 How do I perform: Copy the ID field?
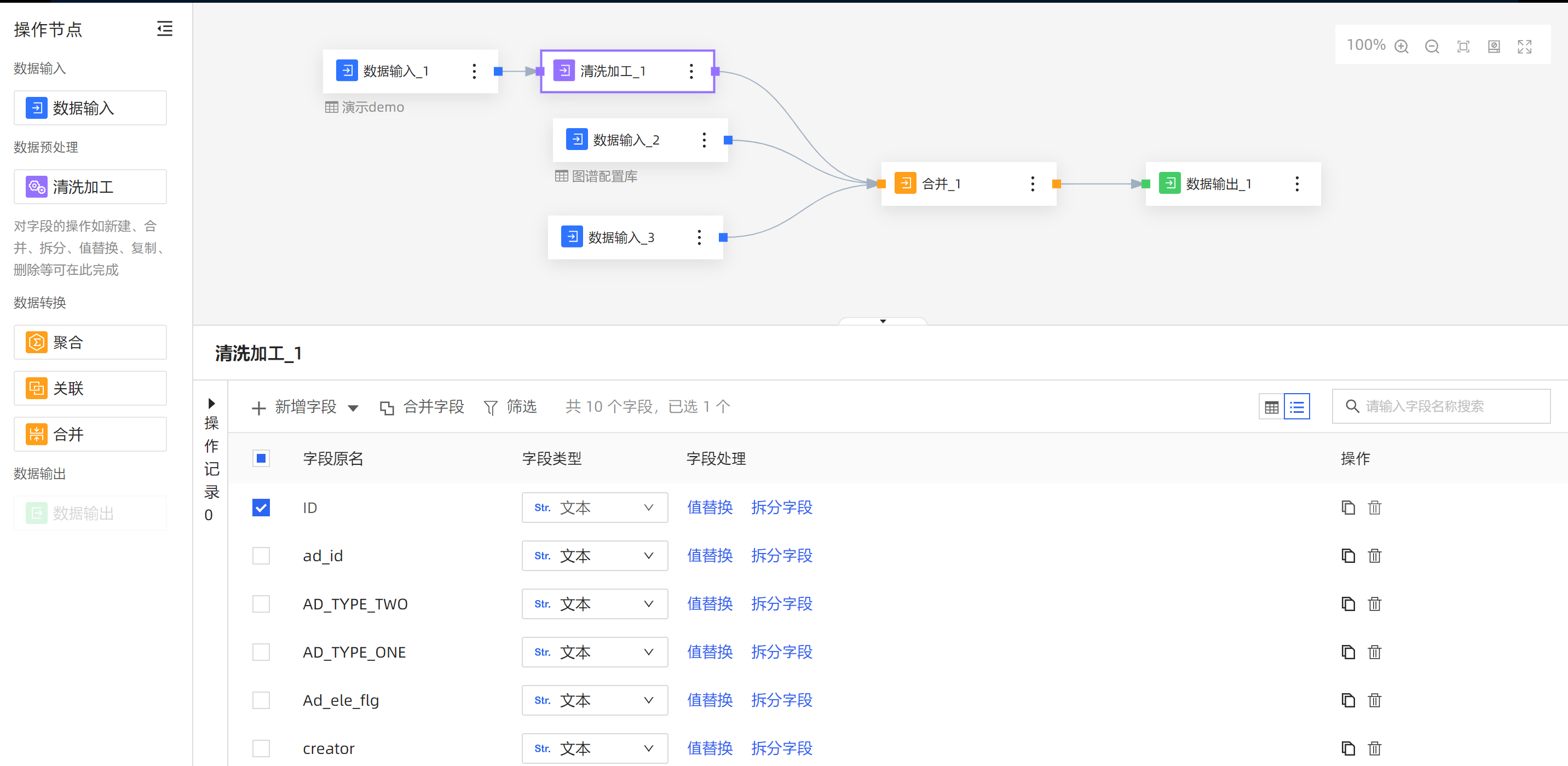point(1348,507)
